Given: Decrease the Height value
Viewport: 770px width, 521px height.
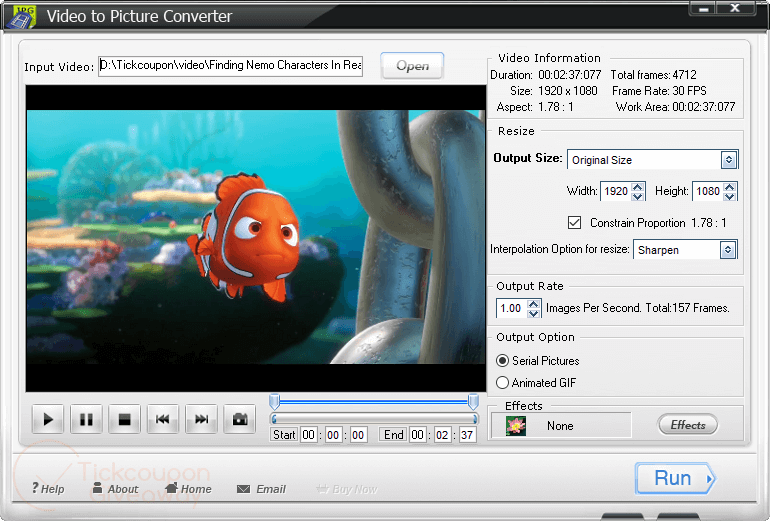Looking at the screenshot, I should 730,196.
